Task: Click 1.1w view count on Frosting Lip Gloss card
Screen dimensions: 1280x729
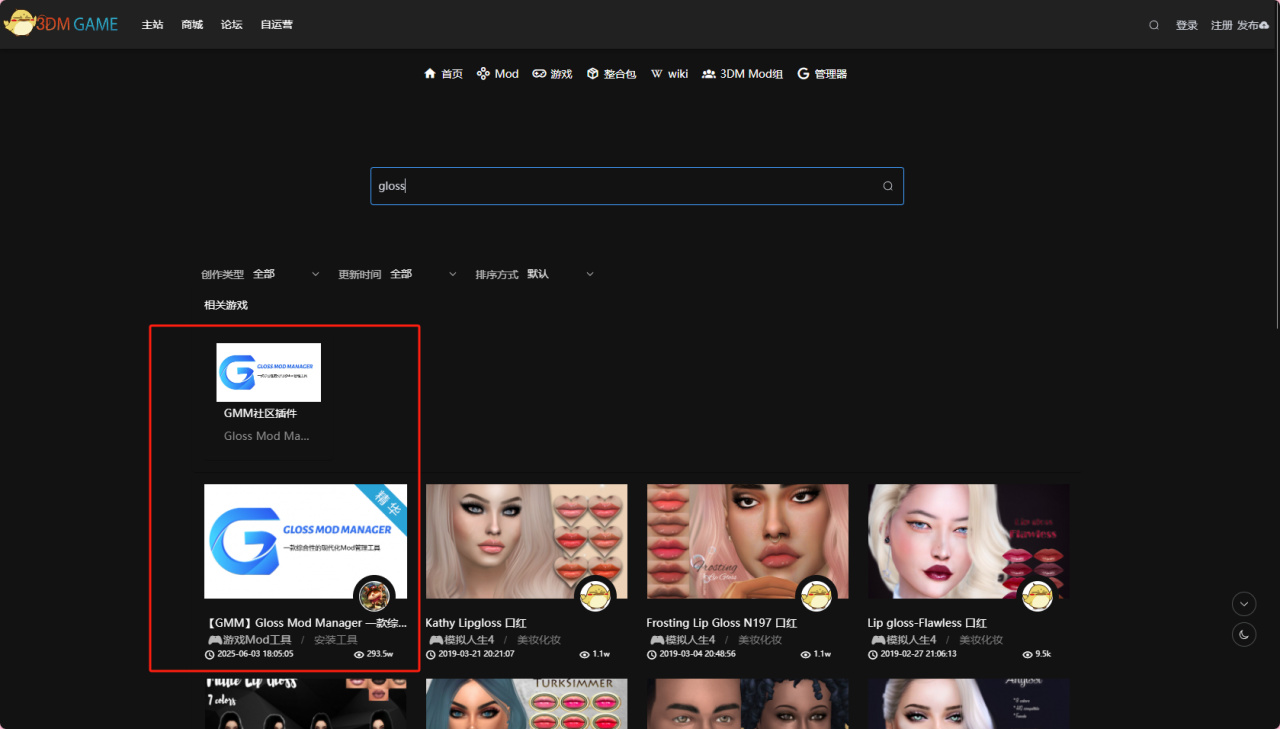Action: pos(815,654)
